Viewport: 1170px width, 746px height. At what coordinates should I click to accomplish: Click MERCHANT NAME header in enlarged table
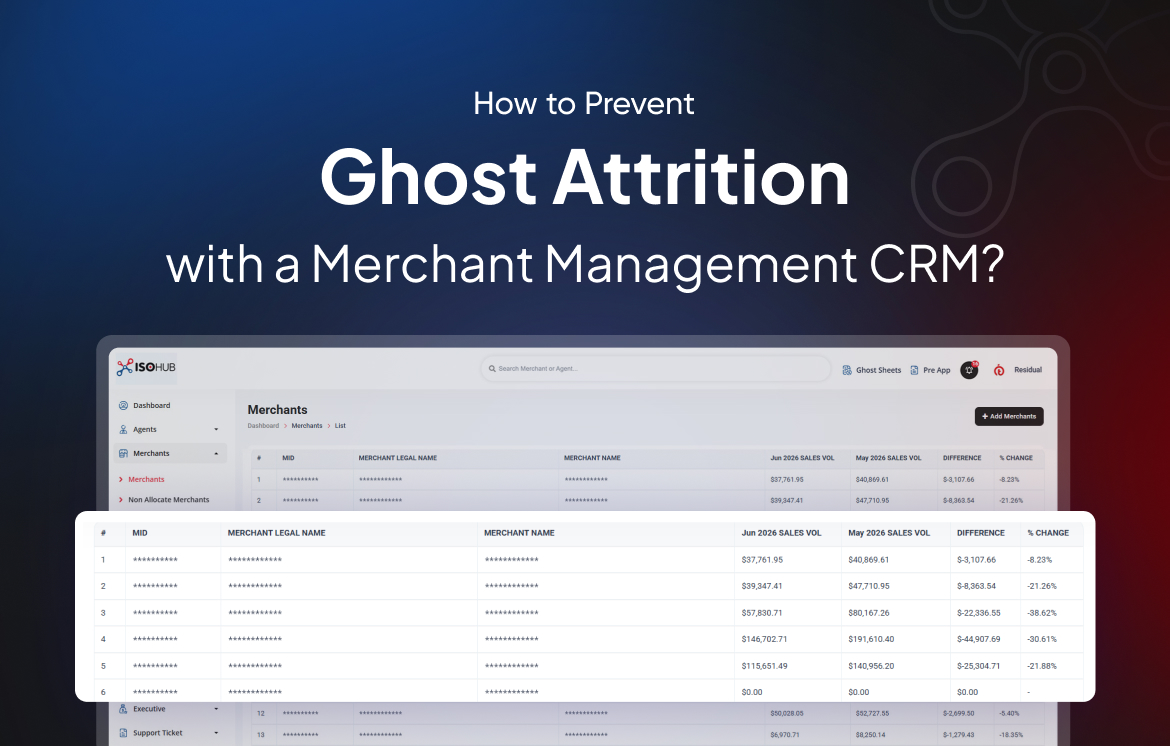(x=519, y=533)
